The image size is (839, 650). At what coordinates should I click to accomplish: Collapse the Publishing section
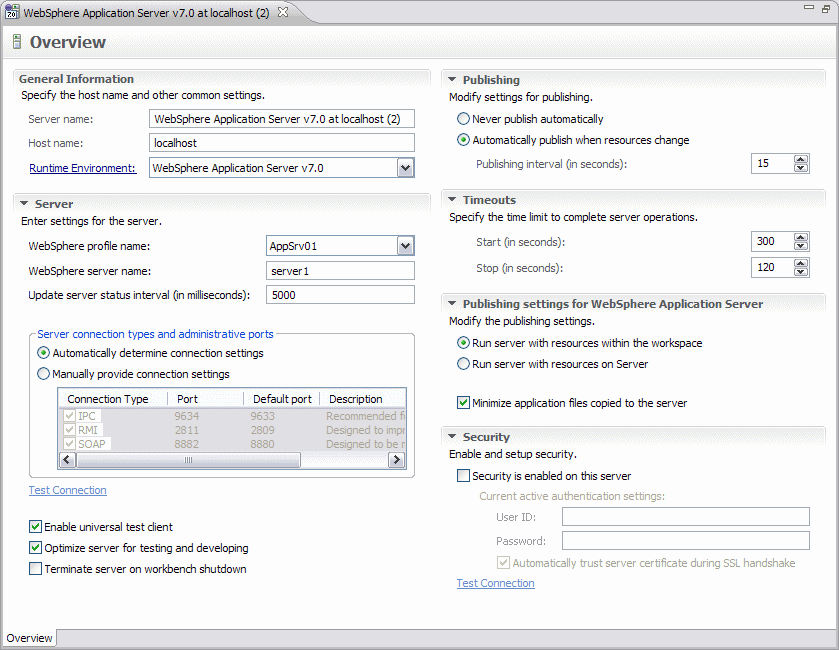pyautogui.click(x=452, y=80)
